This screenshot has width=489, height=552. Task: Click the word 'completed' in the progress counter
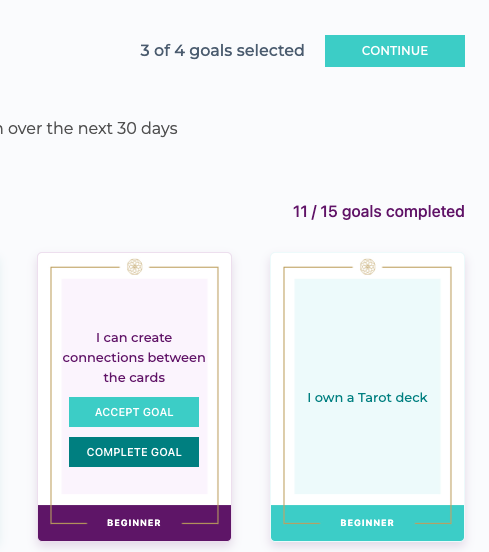click(425, 212)
